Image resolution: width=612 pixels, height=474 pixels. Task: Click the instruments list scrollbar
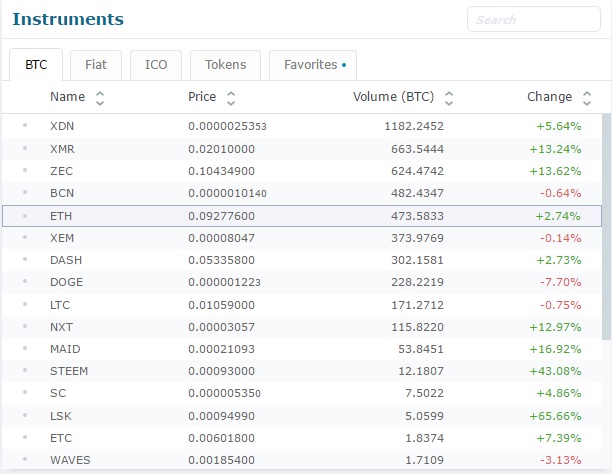[x=607, y=226]
